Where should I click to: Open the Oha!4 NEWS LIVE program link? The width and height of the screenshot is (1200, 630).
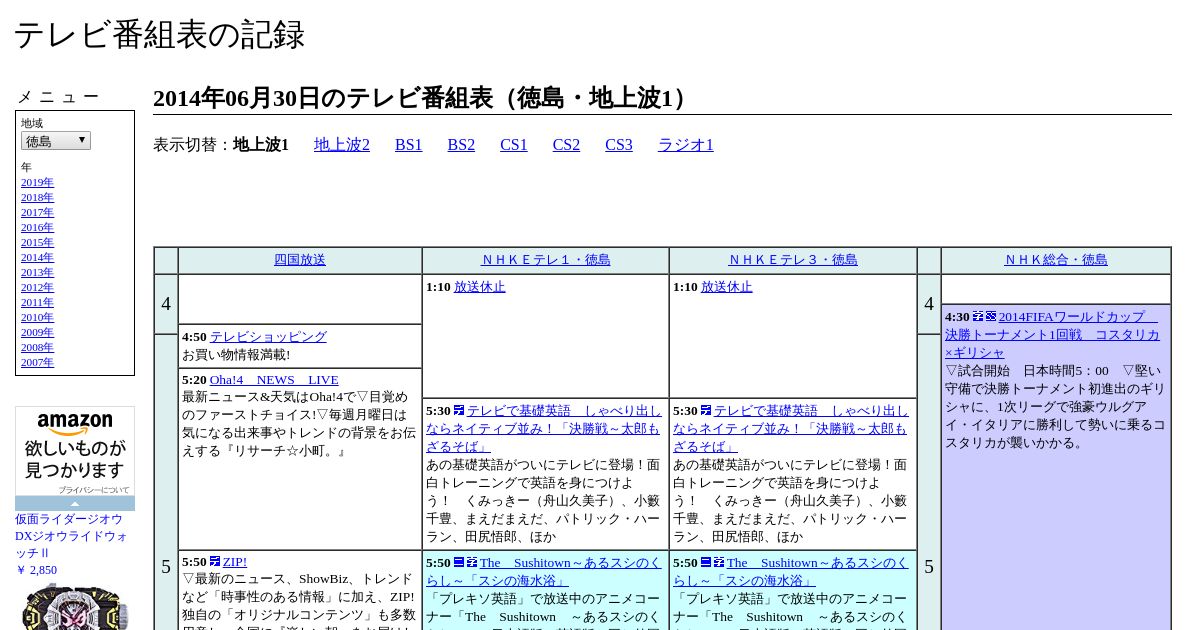[274, 380]
